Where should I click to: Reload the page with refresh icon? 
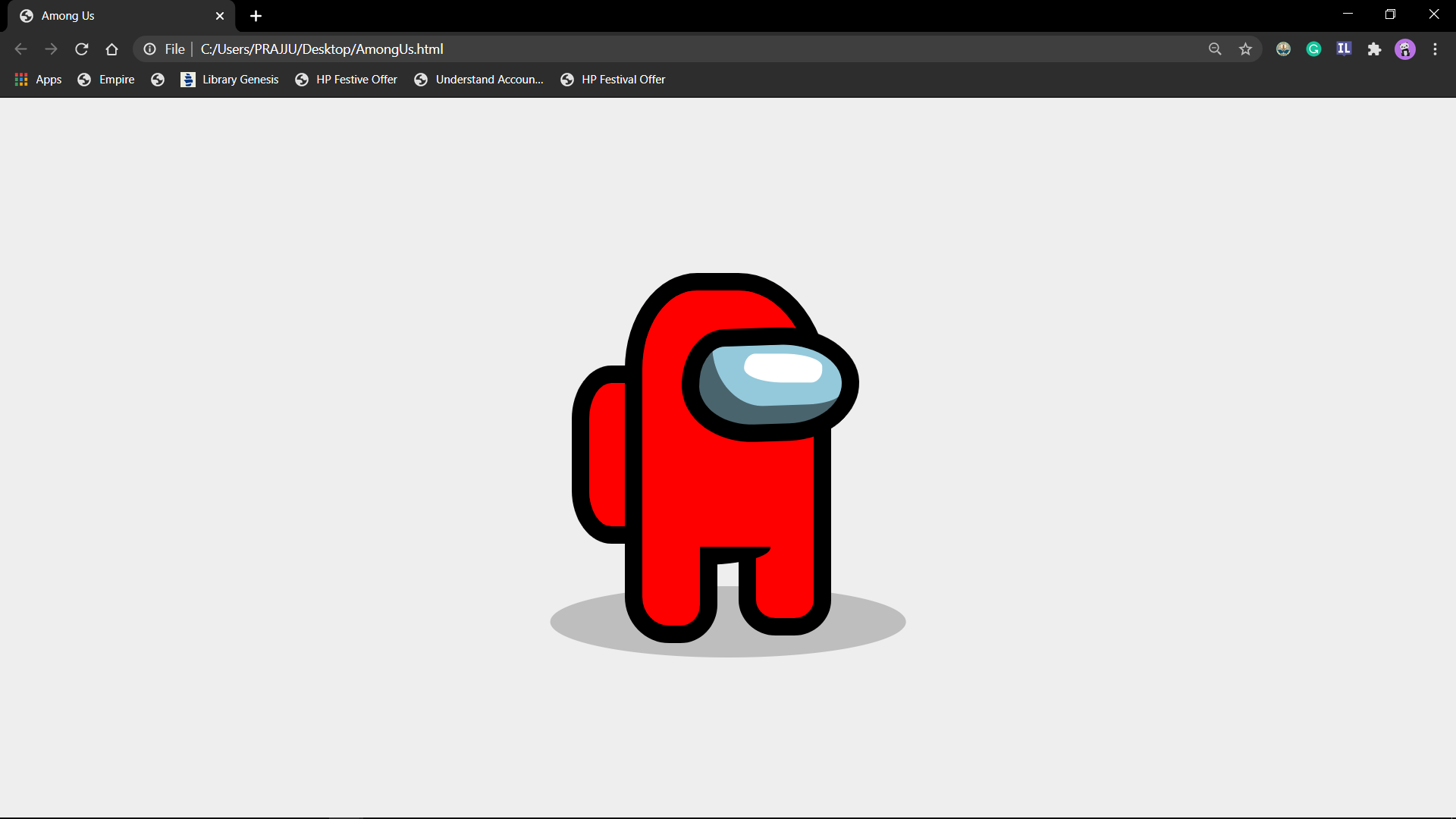tap(82, 49)
